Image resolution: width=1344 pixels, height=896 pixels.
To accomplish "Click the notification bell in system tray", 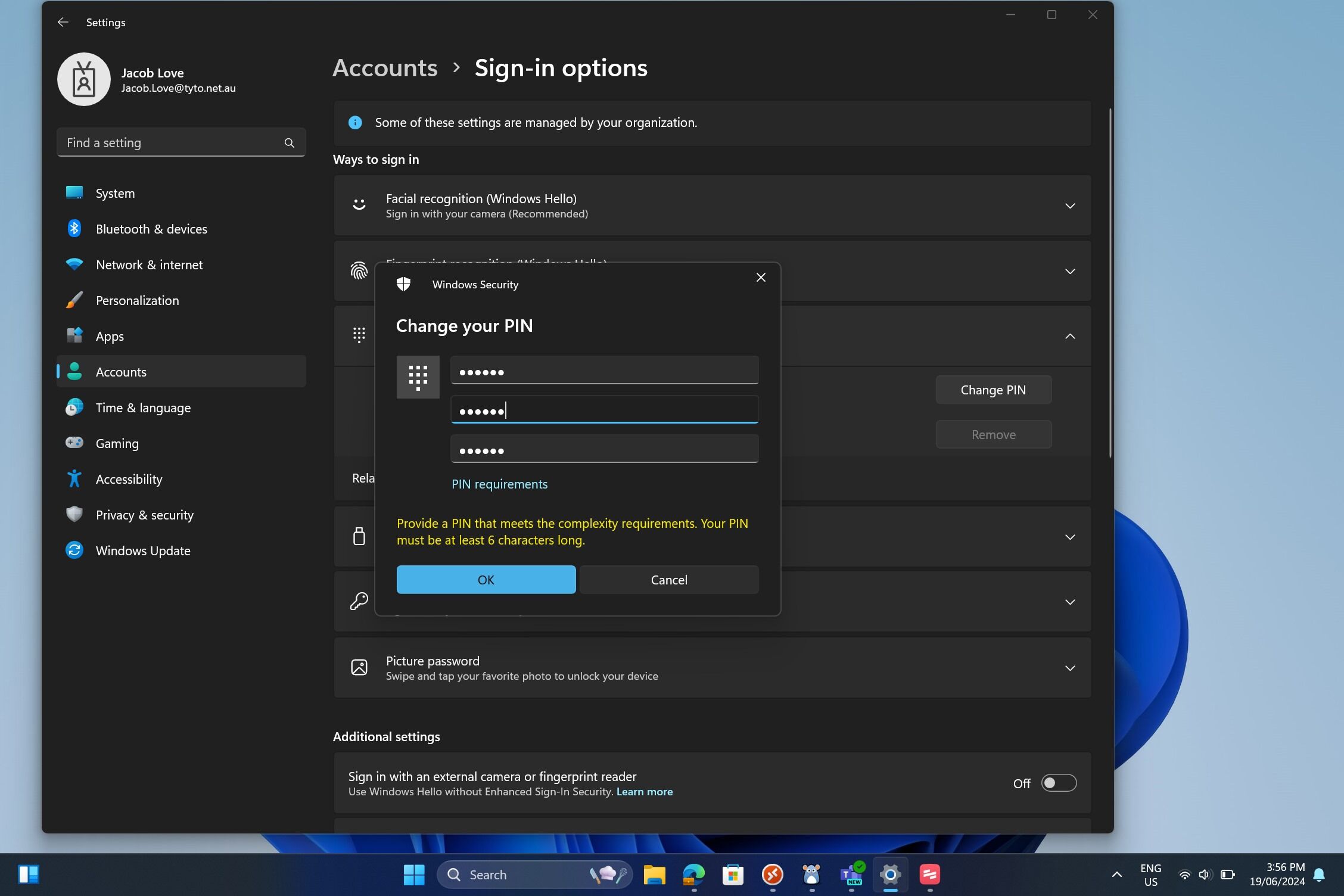I will click(1319, 875).
